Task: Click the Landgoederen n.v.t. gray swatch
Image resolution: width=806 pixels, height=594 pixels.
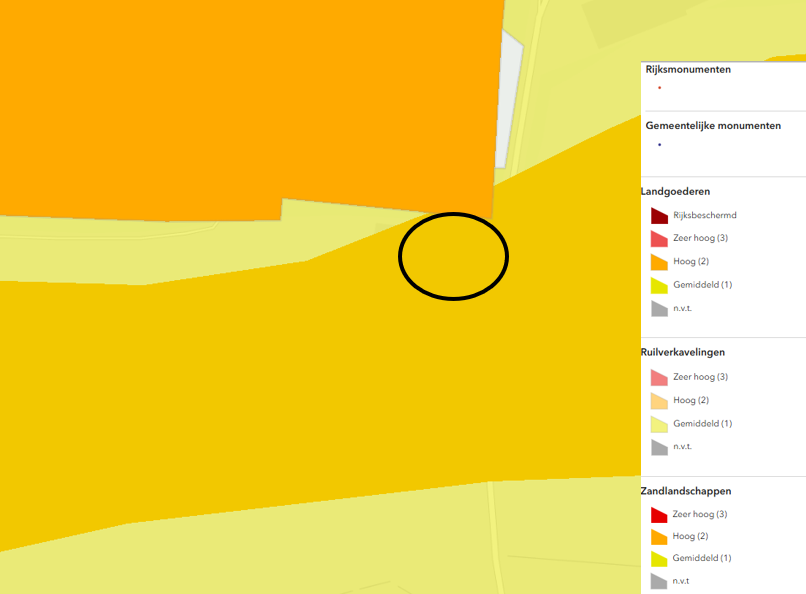Action: (659, 308)
